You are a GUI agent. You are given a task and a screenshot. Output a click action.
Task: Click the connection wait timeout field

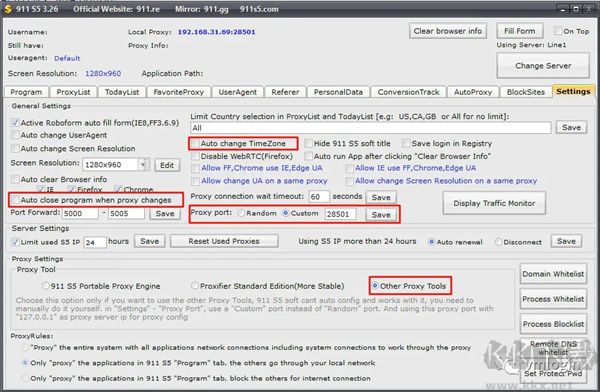319,197
